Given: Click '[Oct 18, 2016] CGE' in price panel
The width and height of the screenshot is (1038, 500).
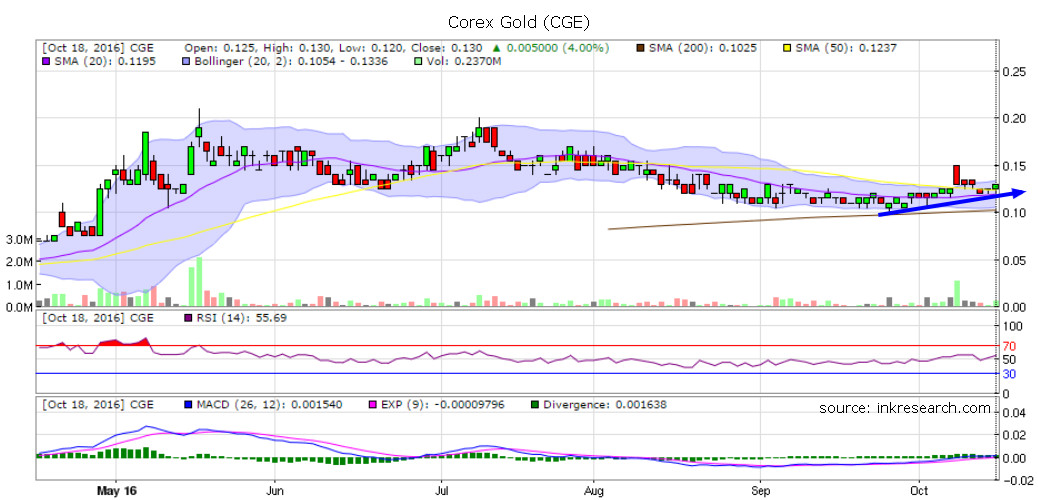Looking at the screenshot, I should (99, 48).
